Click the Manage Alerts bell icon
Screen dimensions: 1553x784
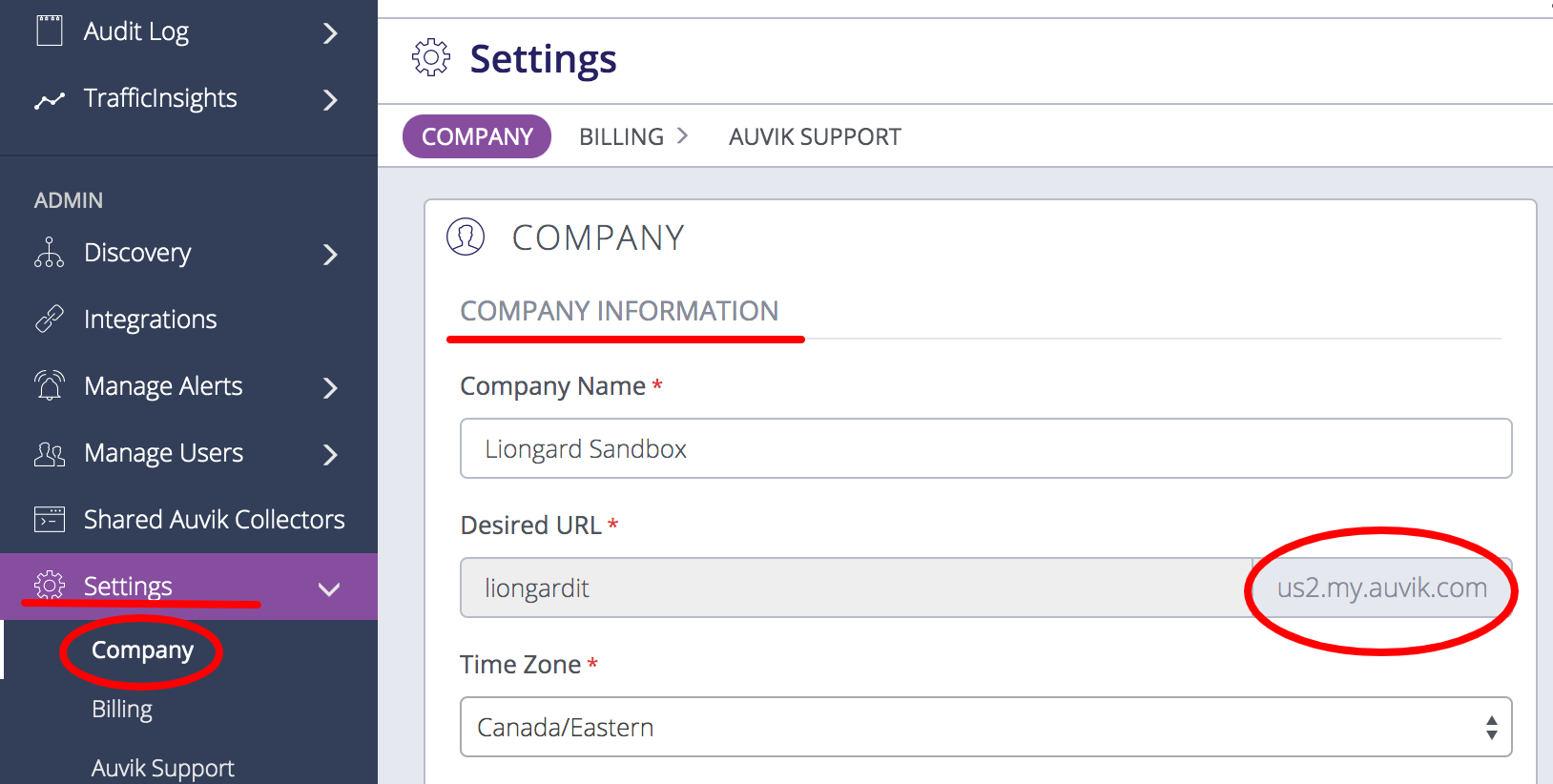tap(50, 385)
